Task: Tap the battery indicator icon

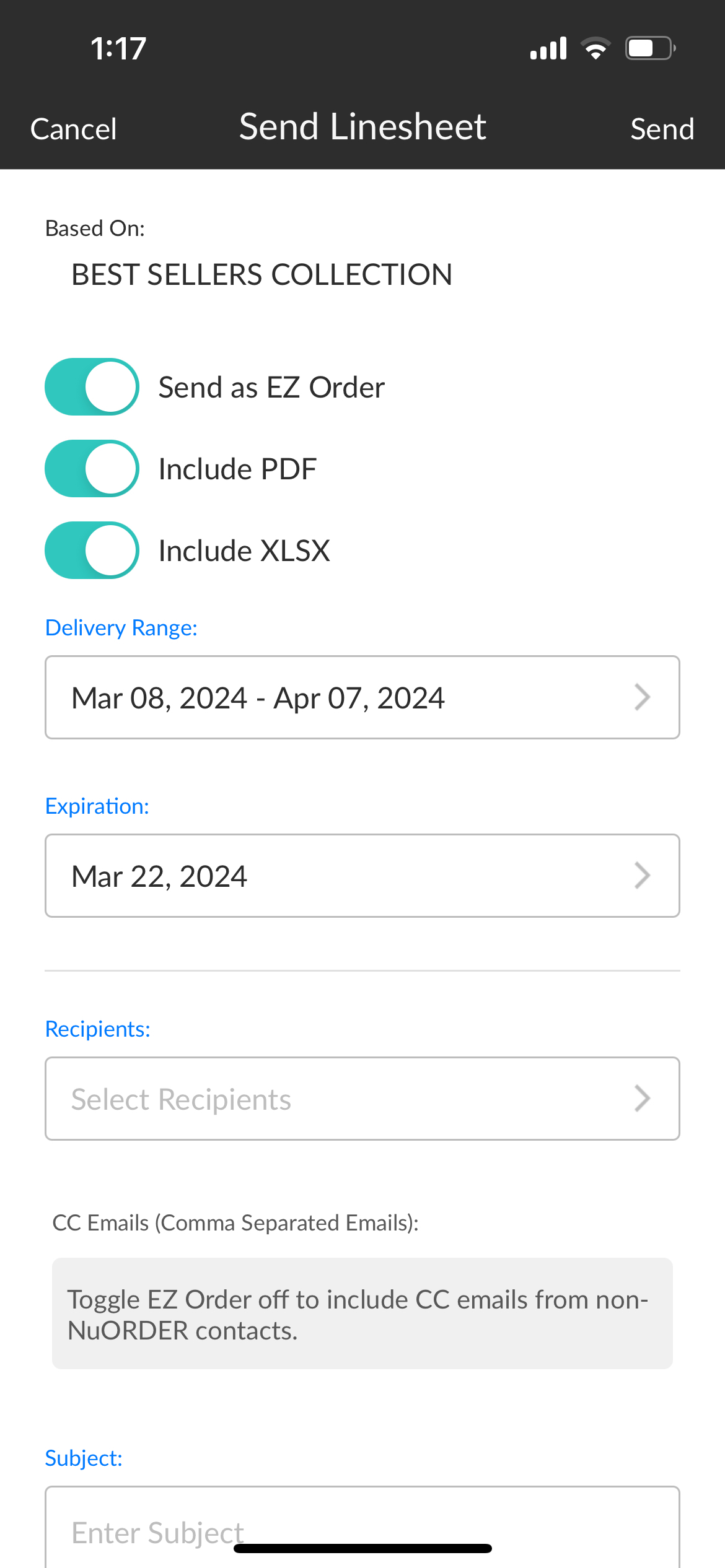Action: (x=649, y=48)
